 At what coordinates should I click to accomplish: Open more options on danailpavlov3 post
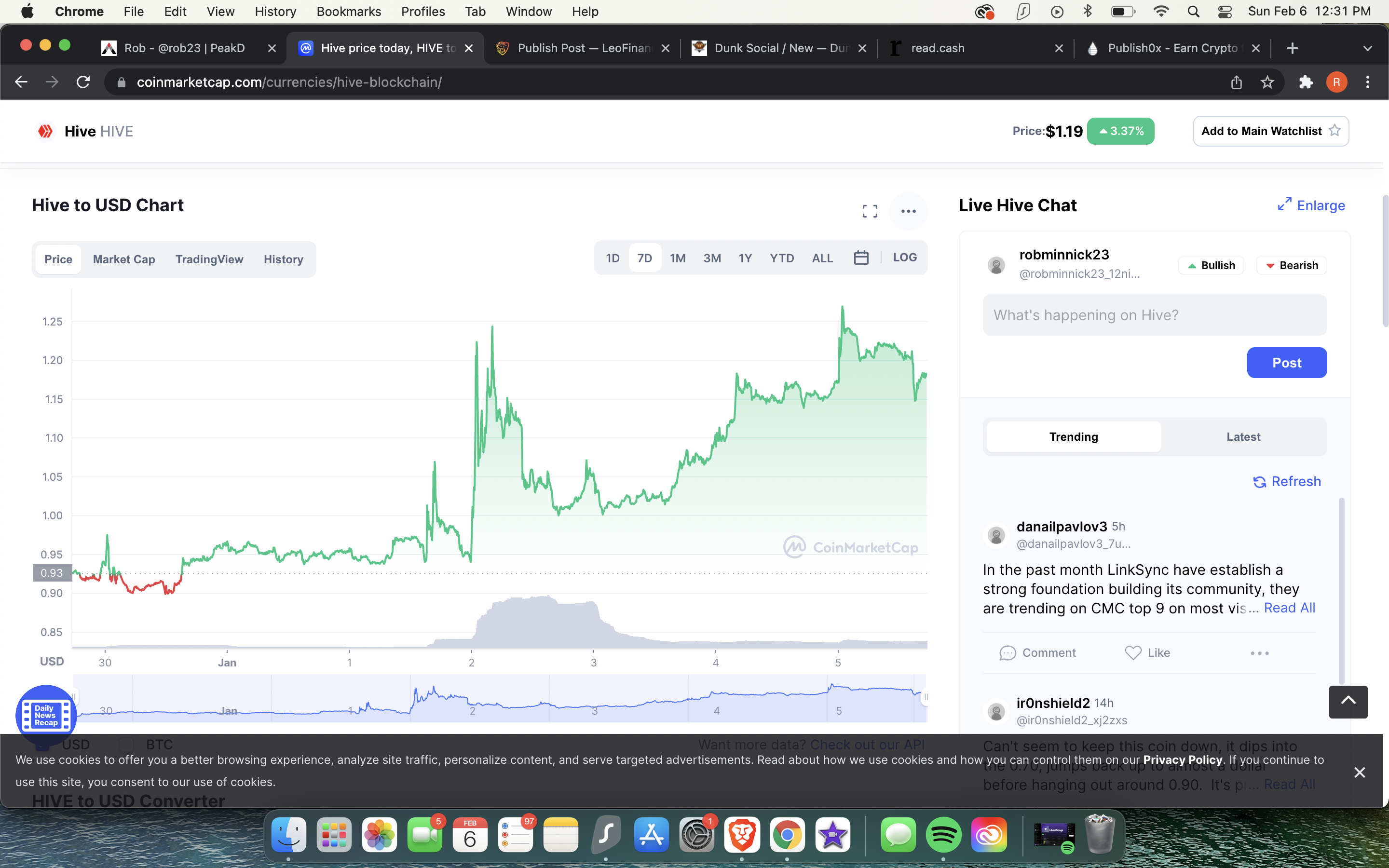point(1259,653)
